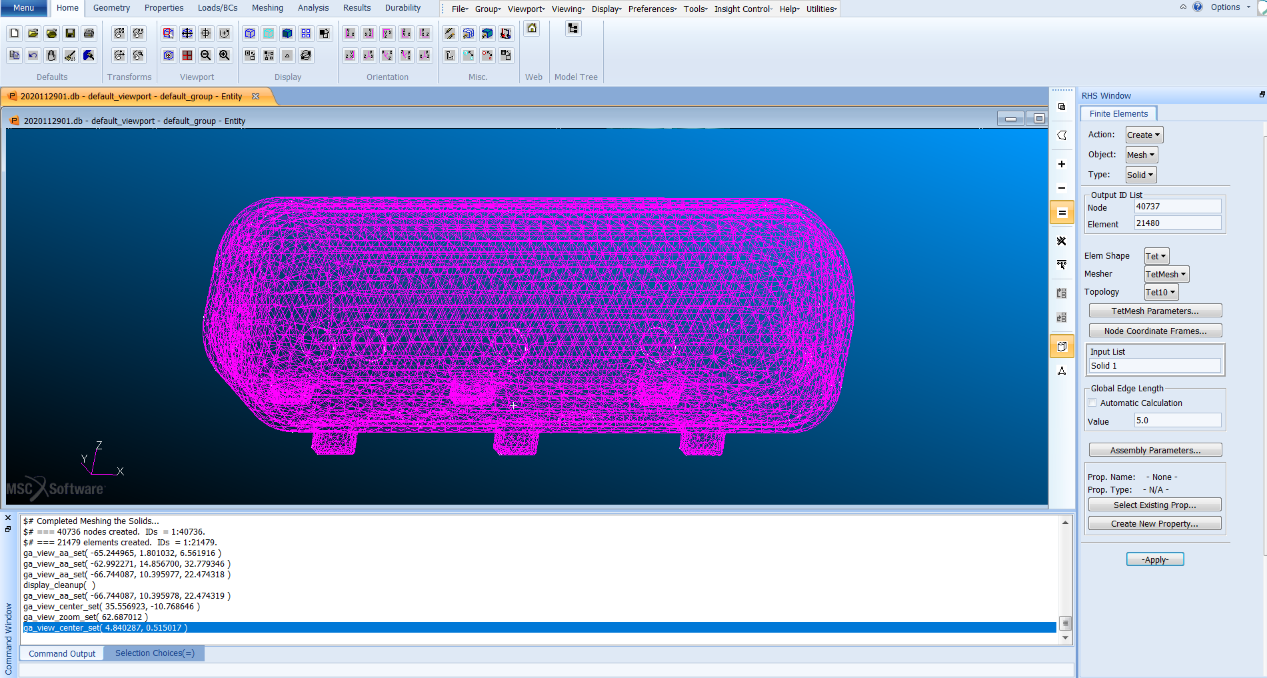Open the Viewing dropdown menu

pos(568,8)
